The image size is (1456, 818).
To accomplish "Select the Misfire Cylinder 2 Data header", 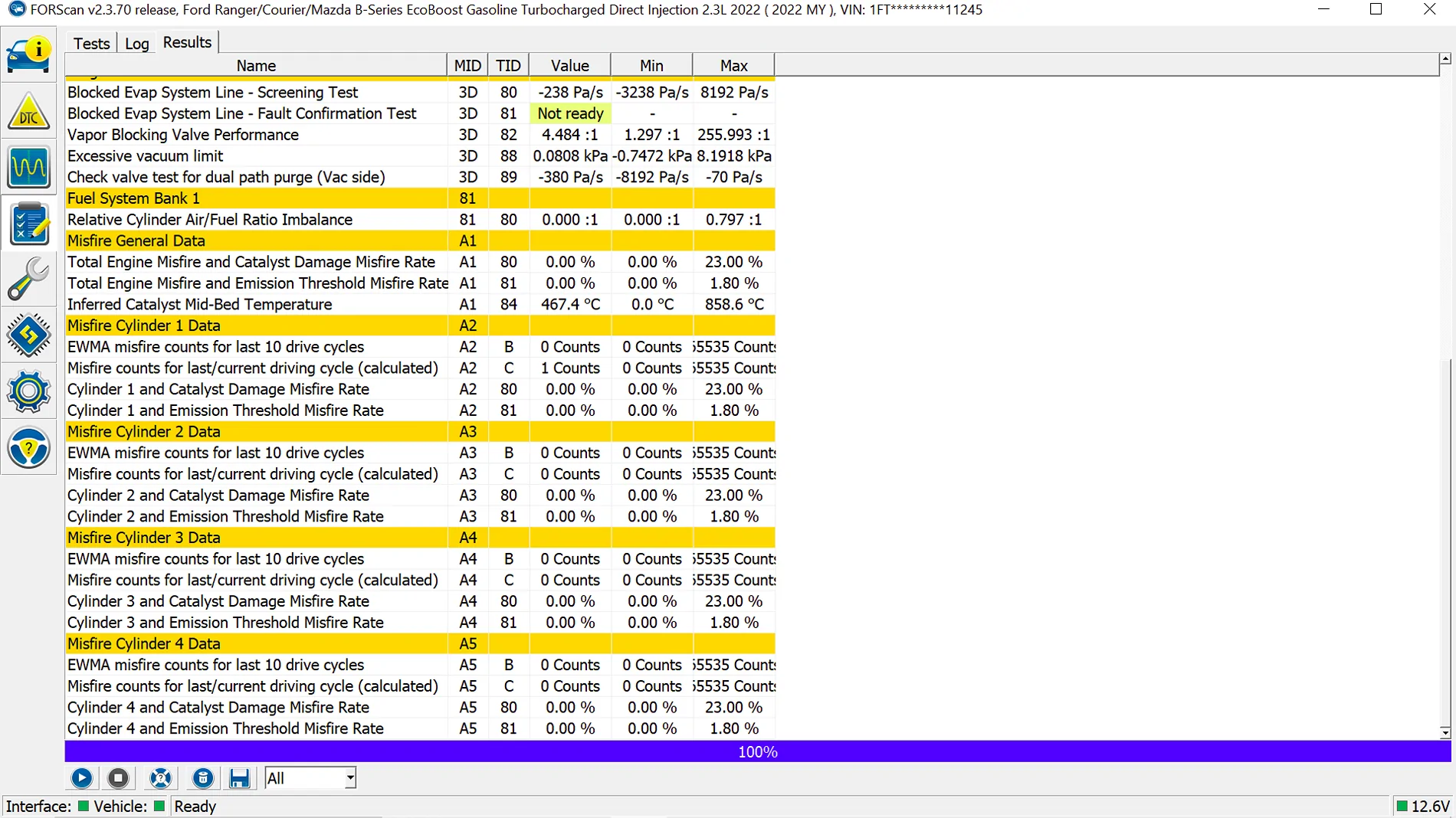I will point(420,432).
